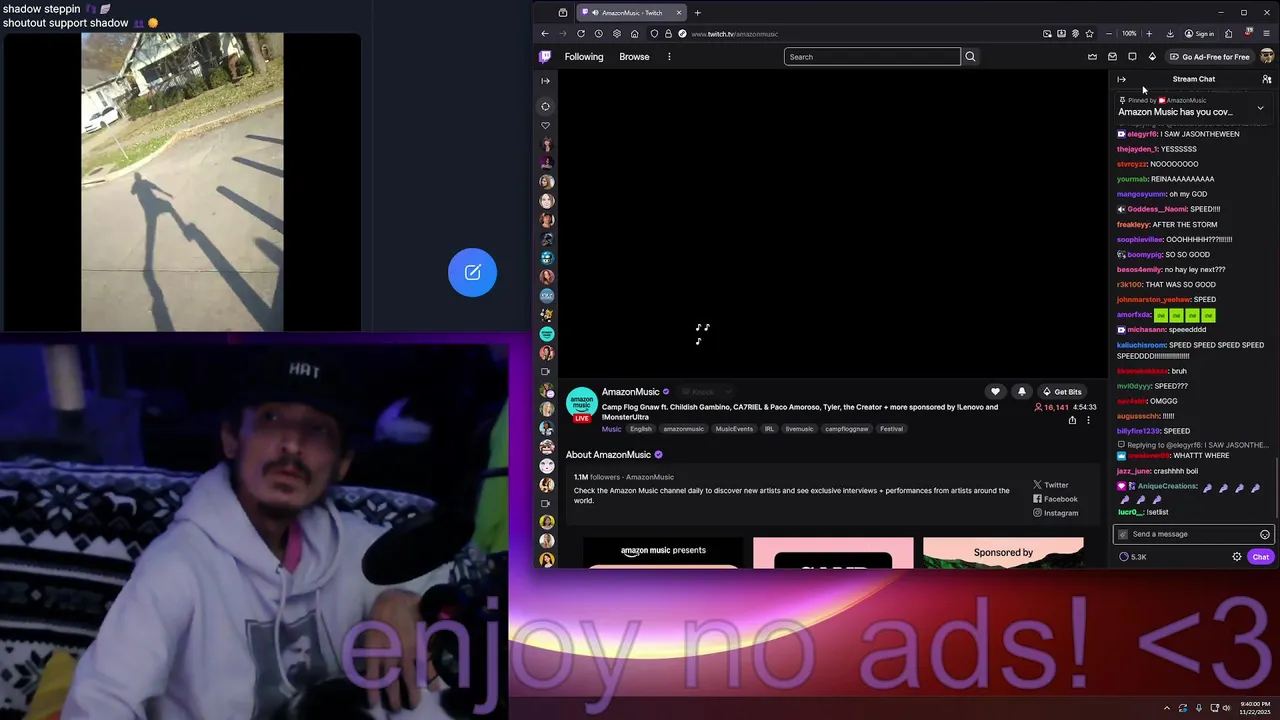This screenshot has width=1280, height=720.
Task: Click the search magnifier button
Action: pos(970,57)
